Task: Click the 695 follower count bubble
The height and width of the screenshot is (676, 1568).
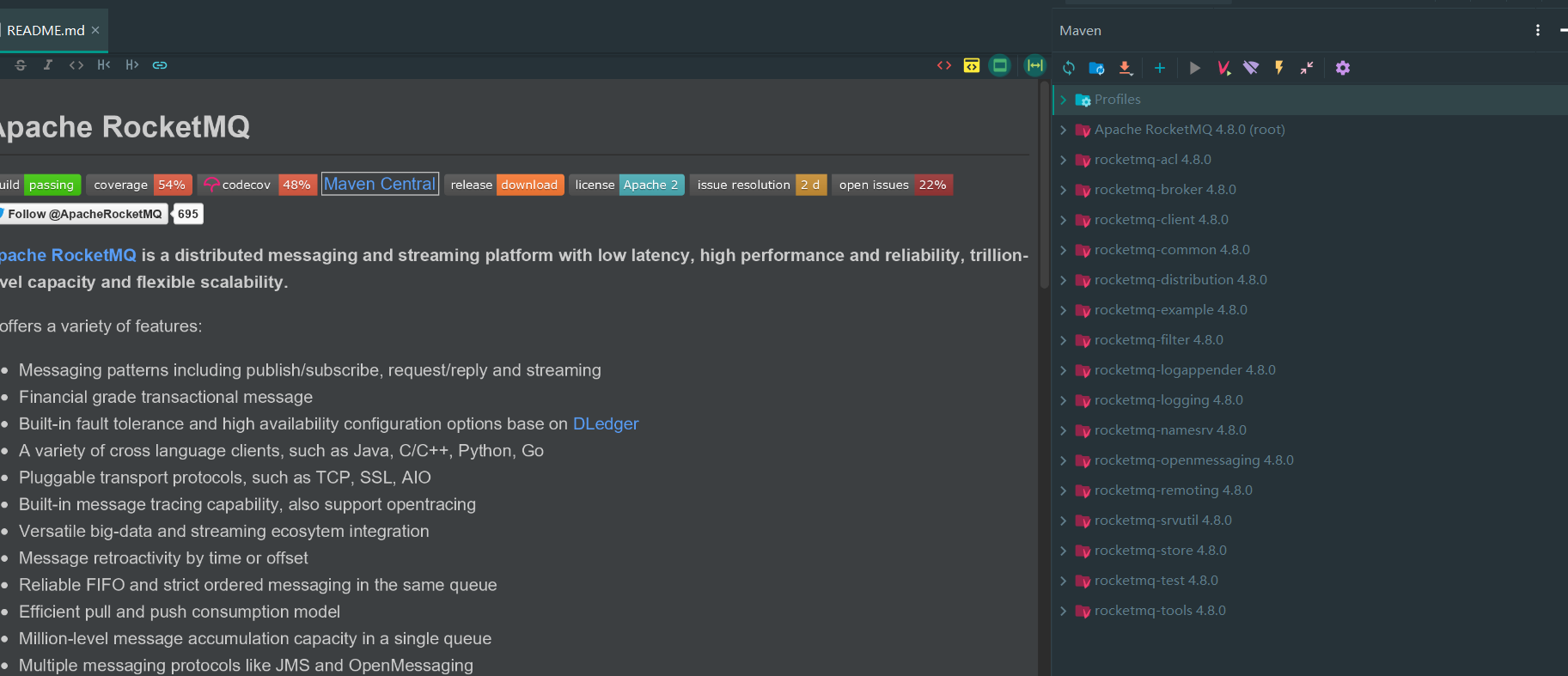Action: (188, 214)
